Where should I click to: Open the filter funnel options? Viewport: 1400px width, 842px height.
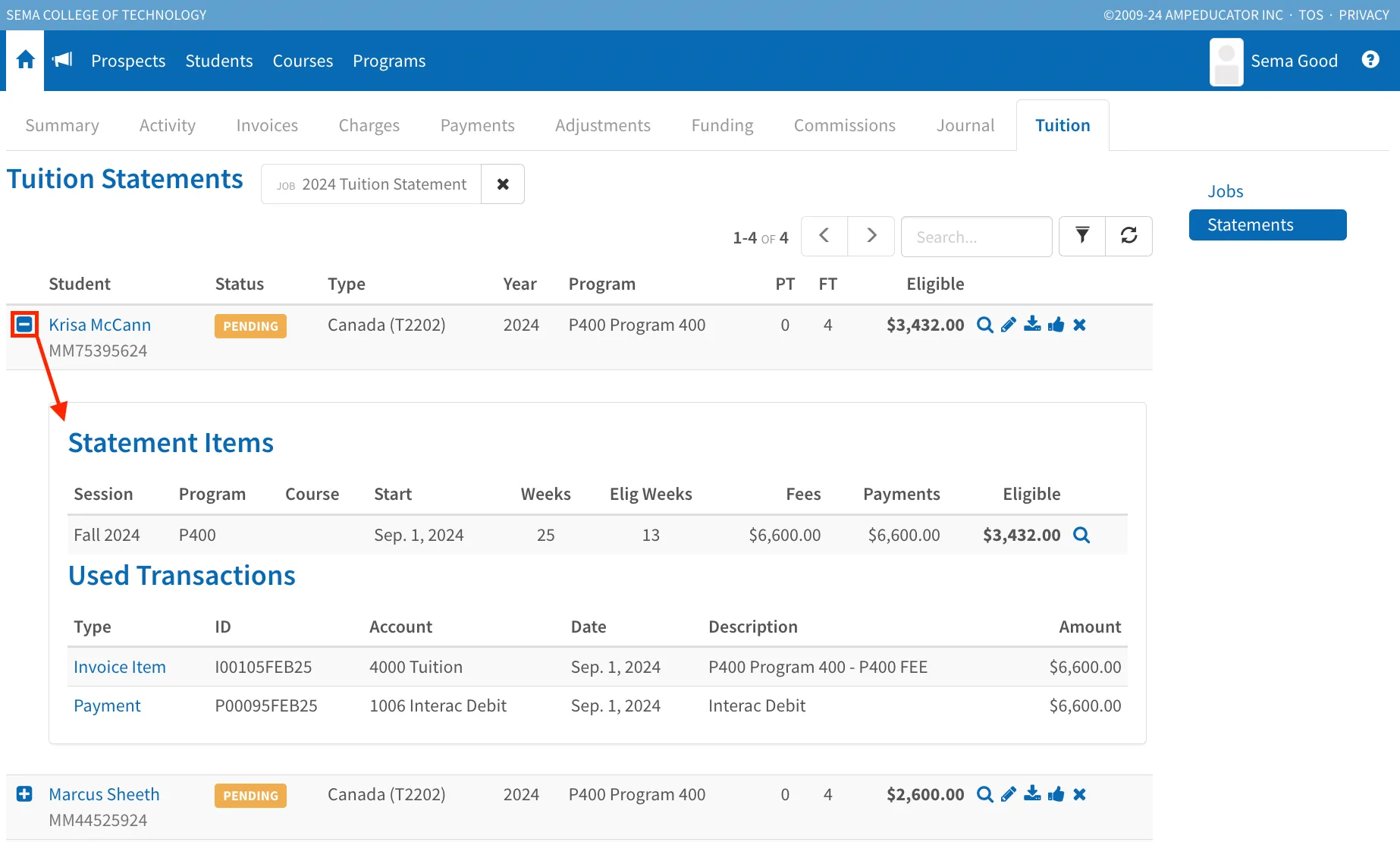(x=1082, y=236)
